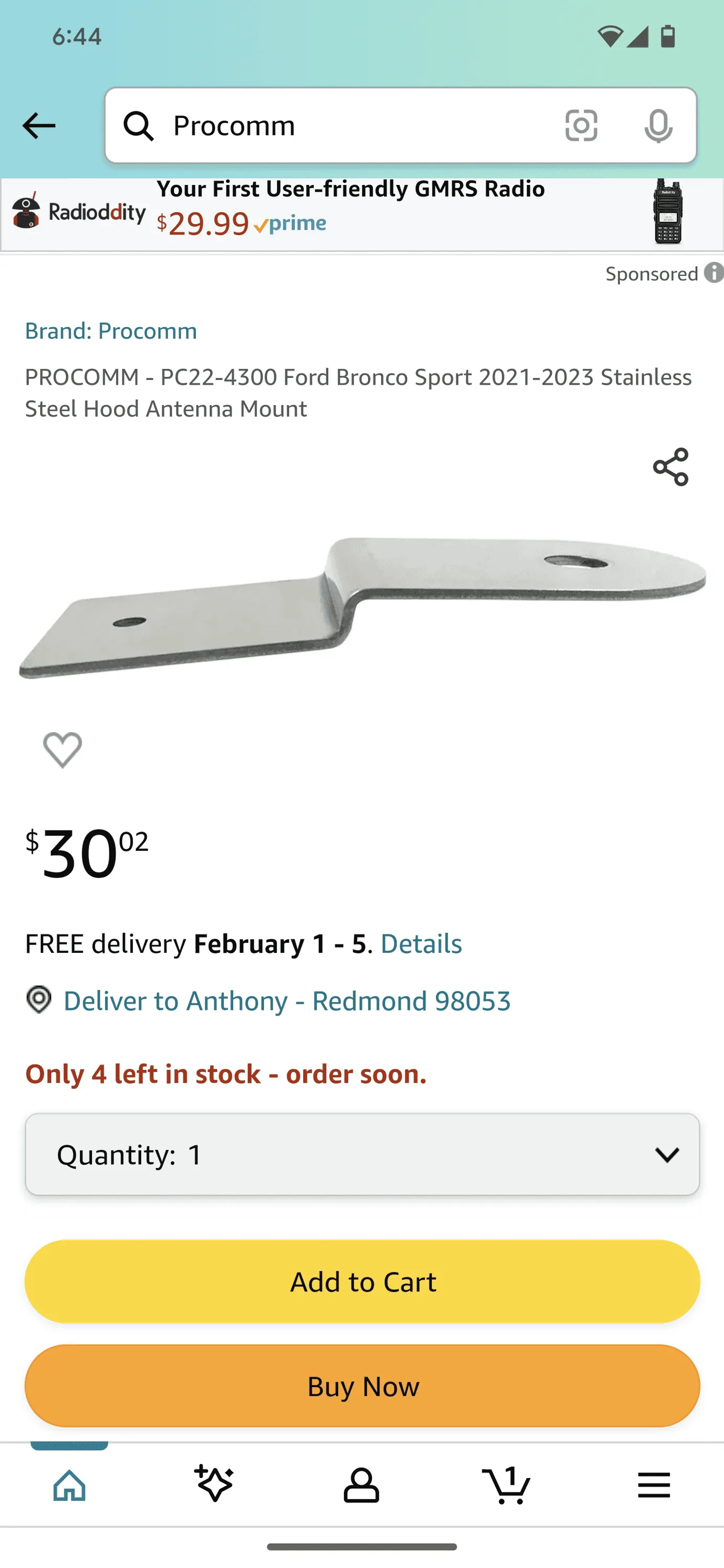Screen dimensions: 724x1568
Task: Tap the Radioddity sponsored ad banner
Action: (x=362, y=212)
